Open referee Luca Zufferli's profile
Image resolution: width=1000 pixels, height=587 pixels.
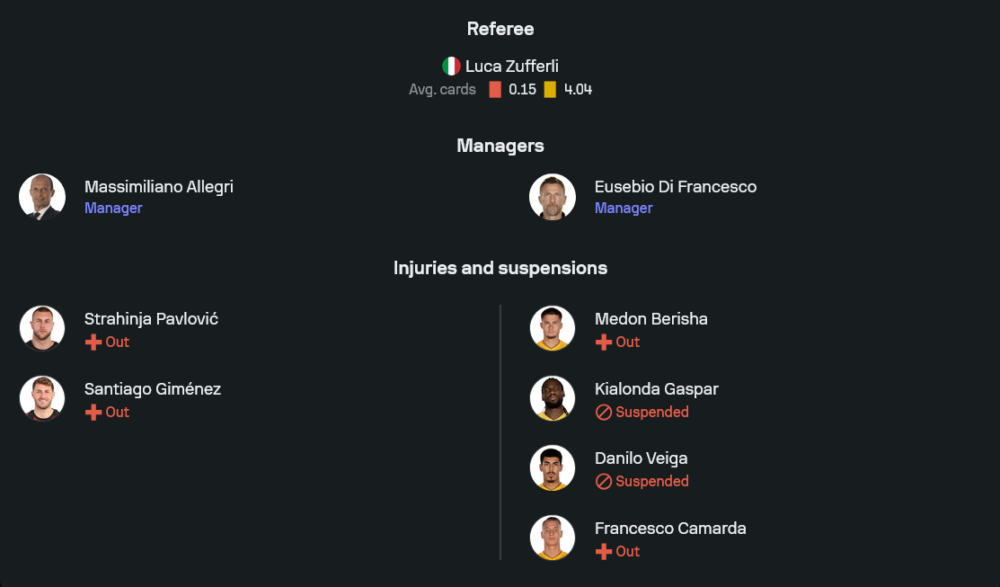(x=511, y=66)
